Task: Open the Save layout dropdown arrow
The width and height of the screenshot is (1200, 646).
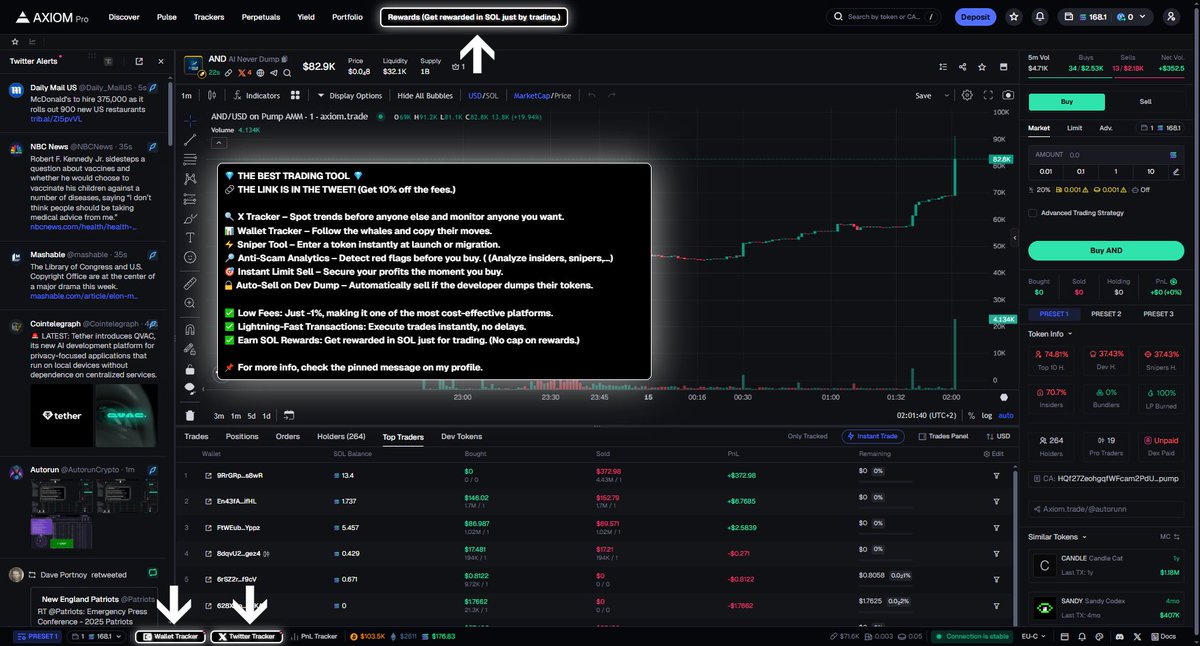Action: [946, 95]
